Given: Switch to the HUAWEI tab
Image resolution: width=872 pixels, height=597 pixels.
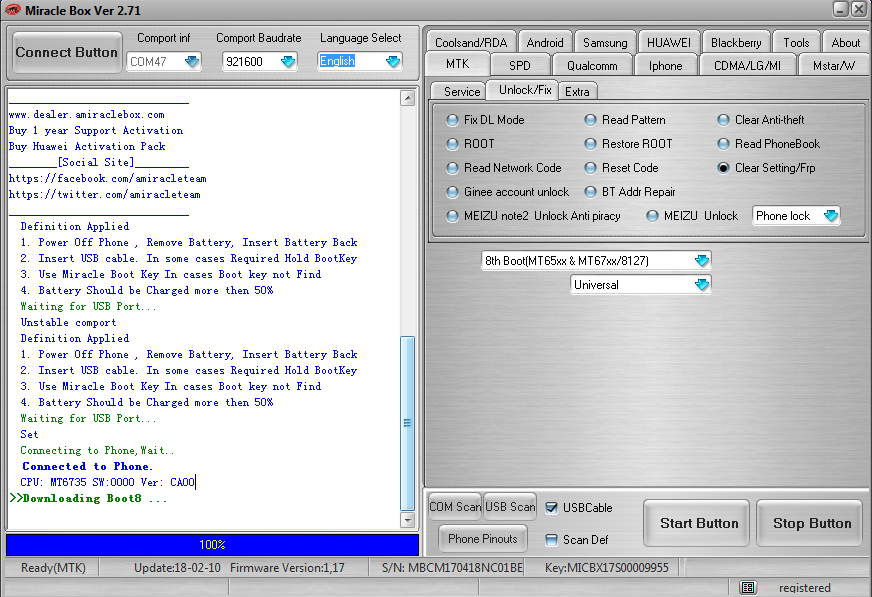Looking at the screenshot, I should tap(669, 42).
